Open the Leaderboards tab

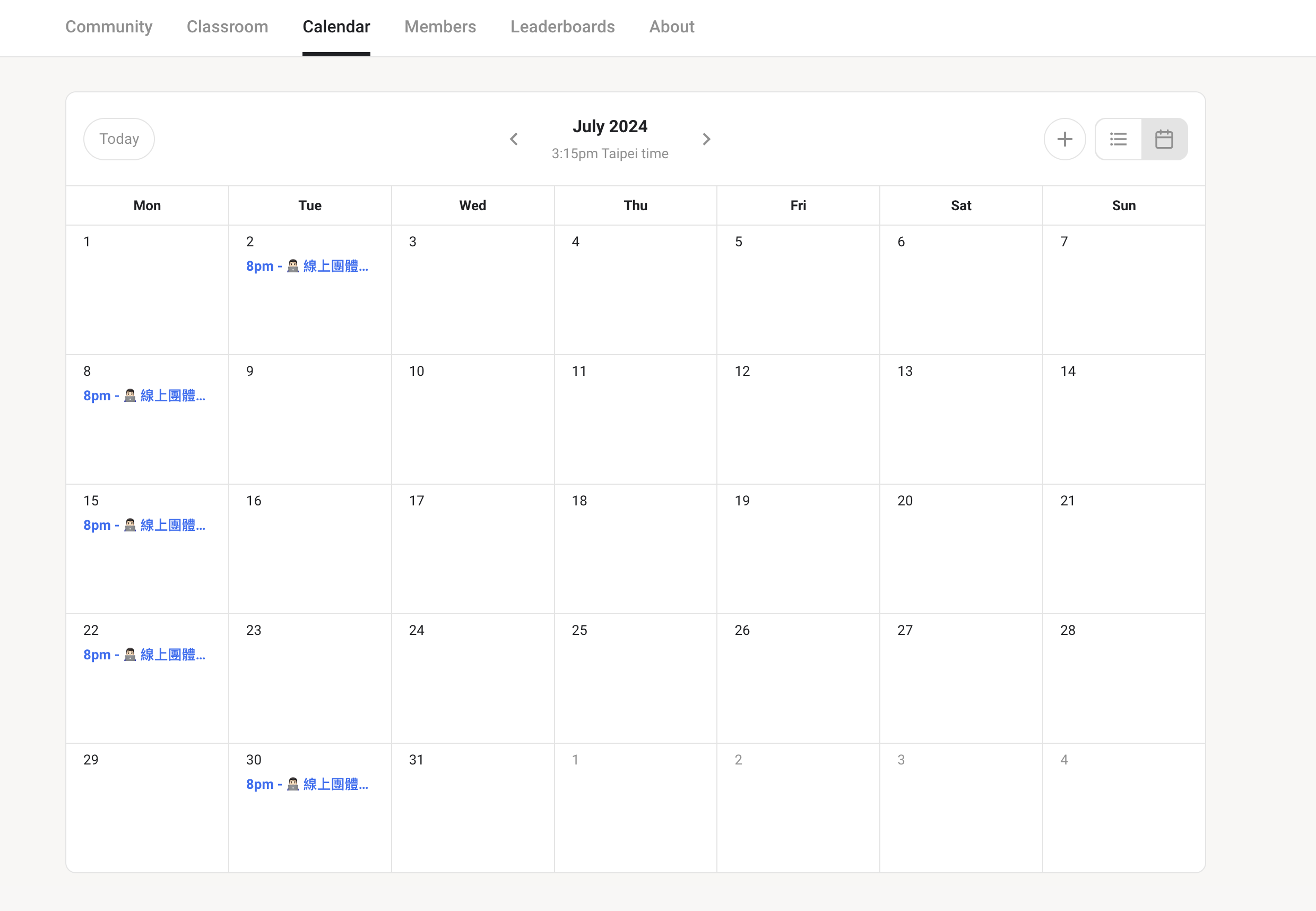click(x=562, y=27)
